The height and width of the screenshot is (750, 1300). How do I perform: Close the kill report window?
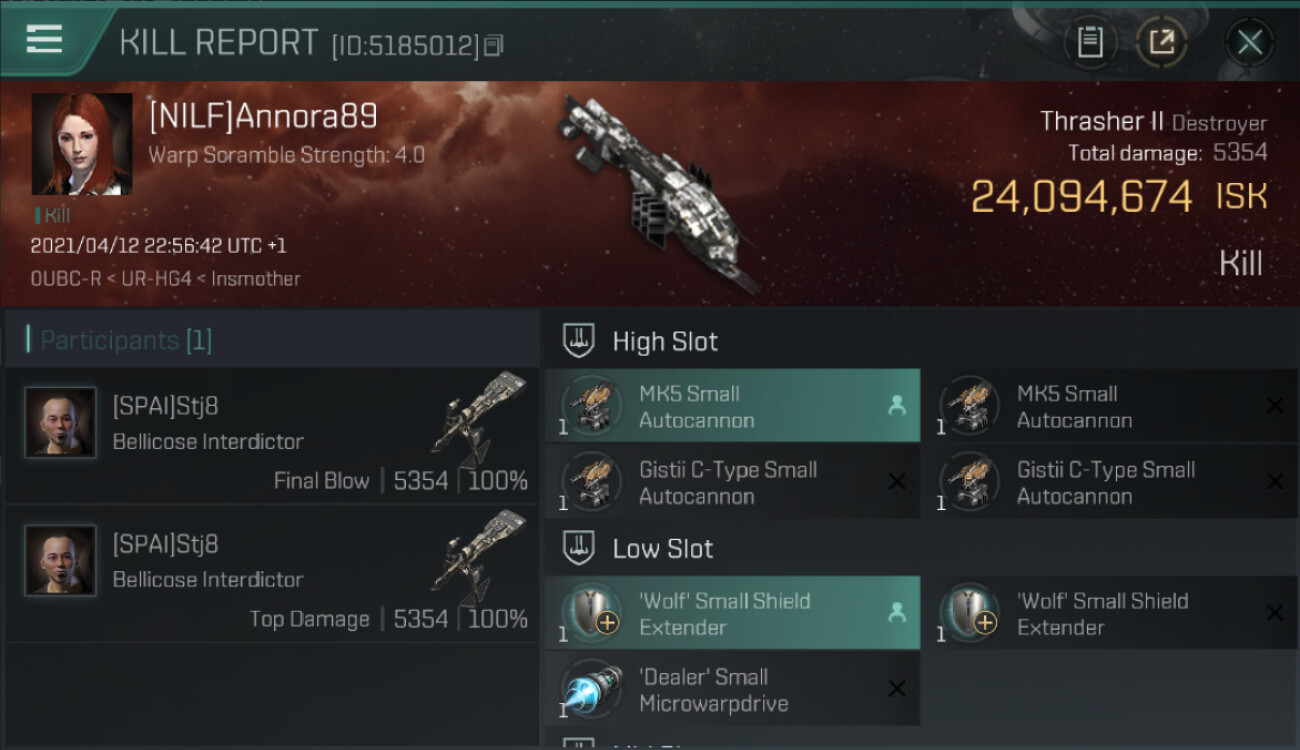click(1249, 42)
